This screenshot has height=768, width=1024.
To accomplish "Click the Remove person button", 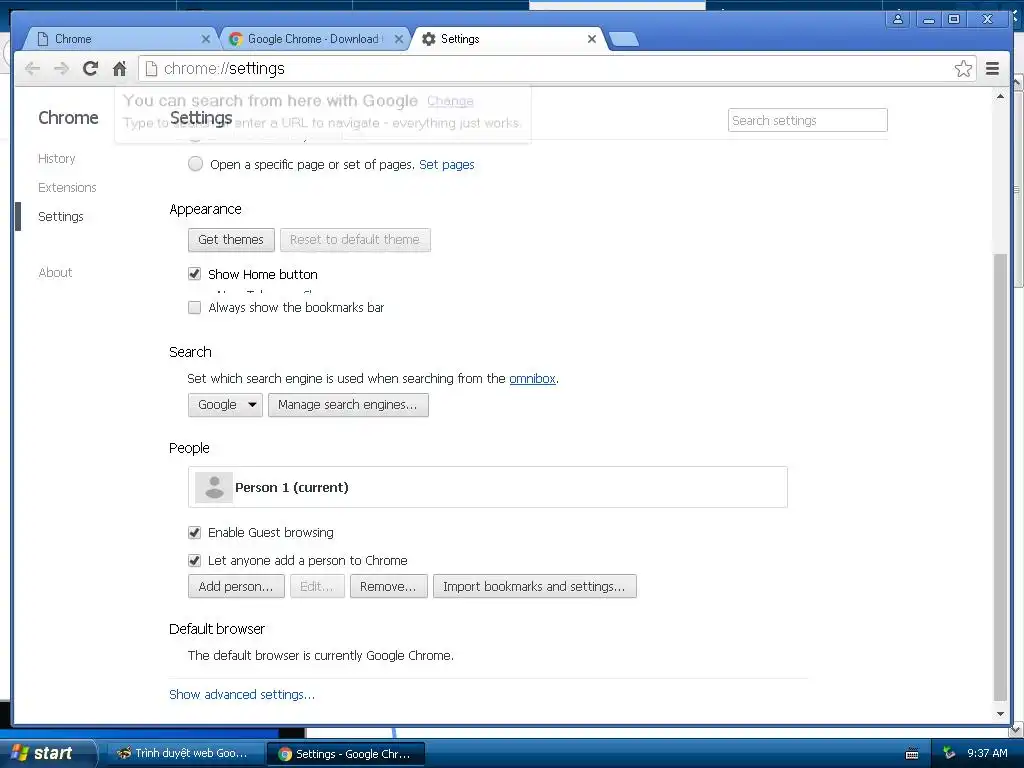I will pyautogui.click(x=389, y=586).
